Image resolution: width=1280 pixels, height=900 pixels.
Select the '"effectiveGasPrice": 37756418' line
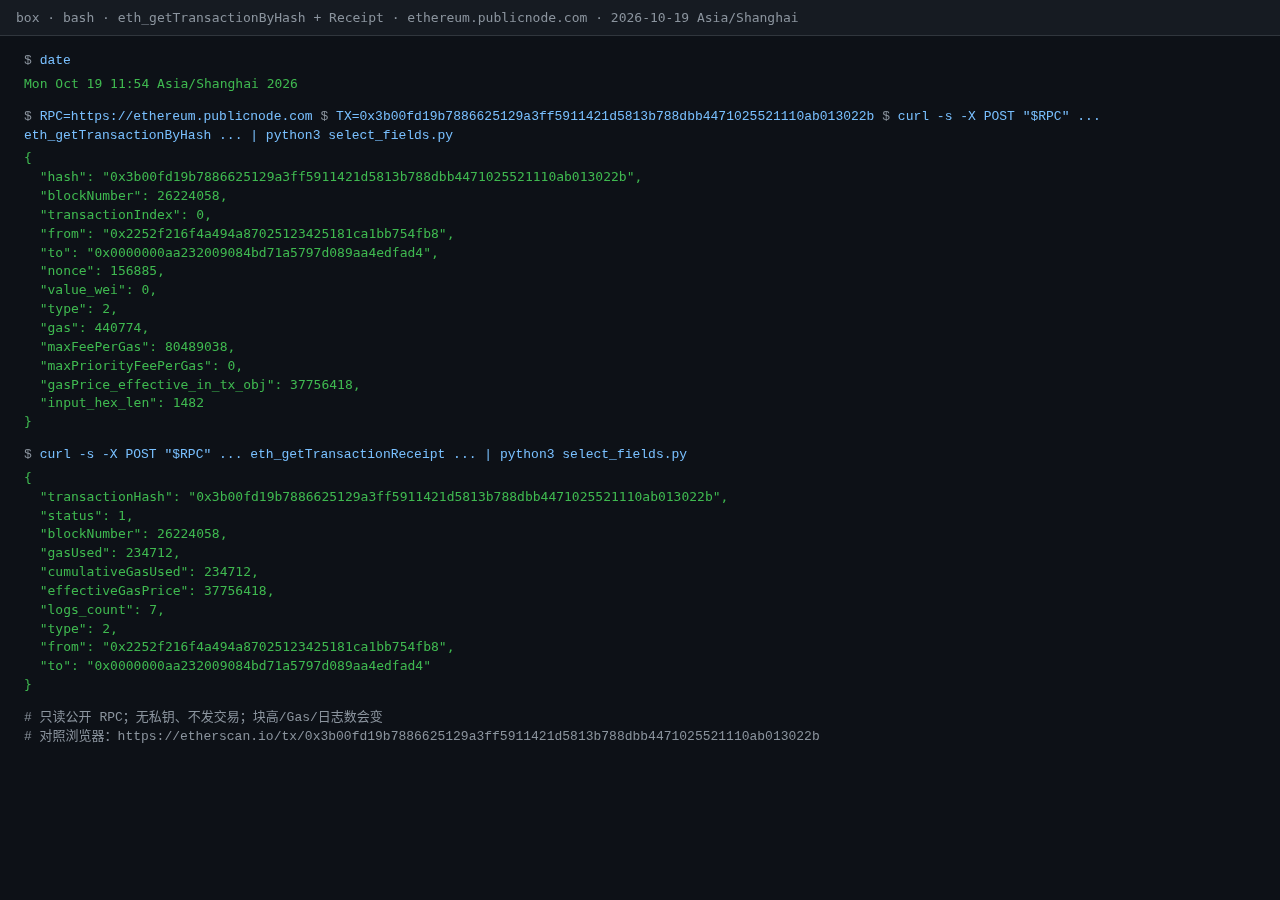tap(157, 591)
